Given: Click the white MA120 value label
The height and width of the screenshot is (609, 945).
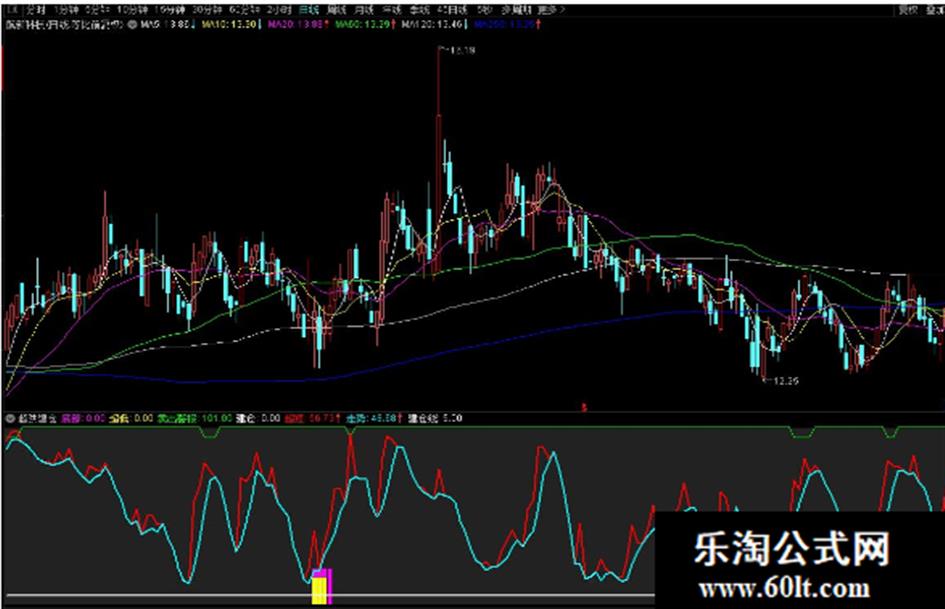Looking at the screenshot, I should [435, 25].
